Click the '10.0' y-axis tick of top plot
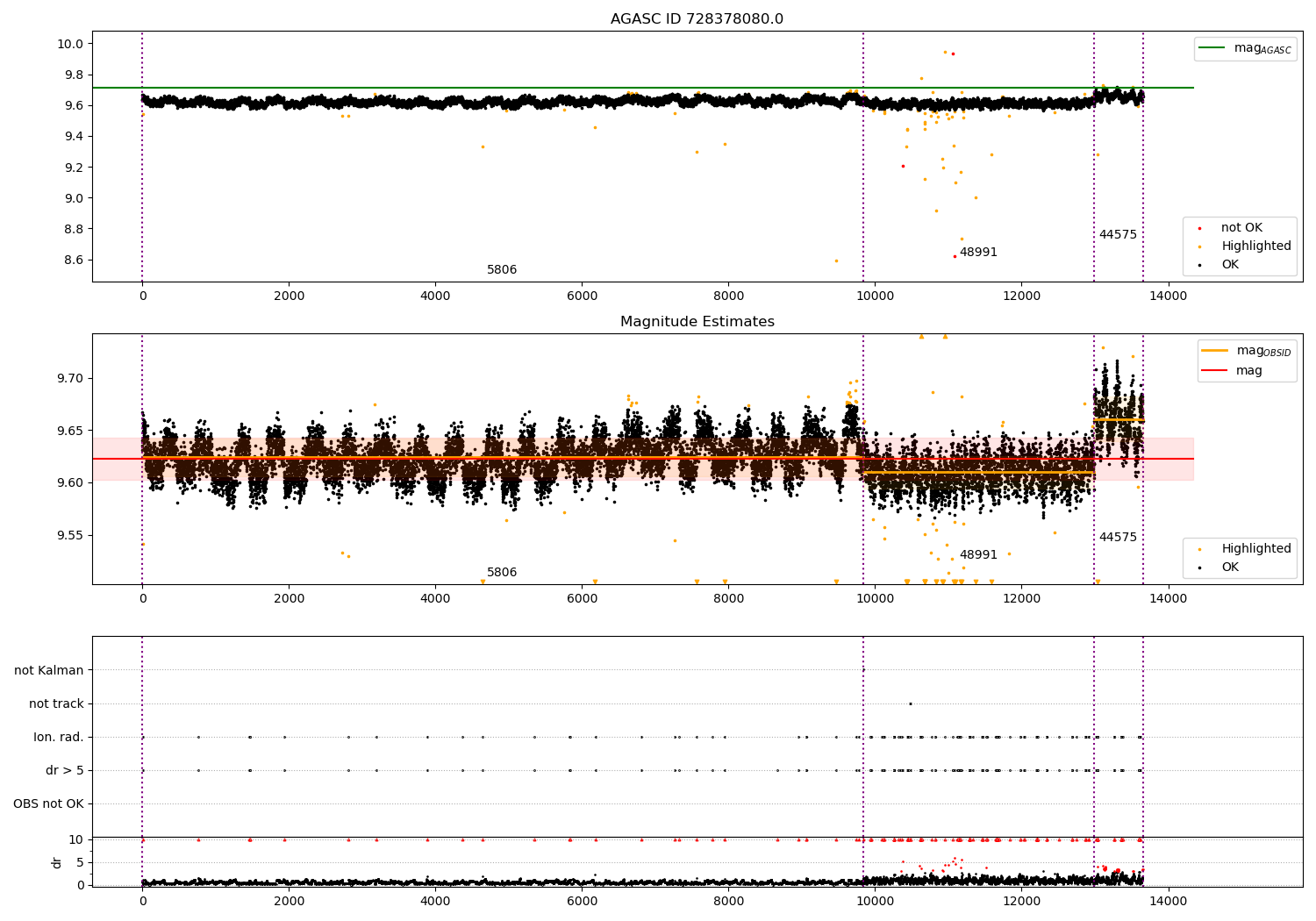1316x921 pixels. [71, 44]
